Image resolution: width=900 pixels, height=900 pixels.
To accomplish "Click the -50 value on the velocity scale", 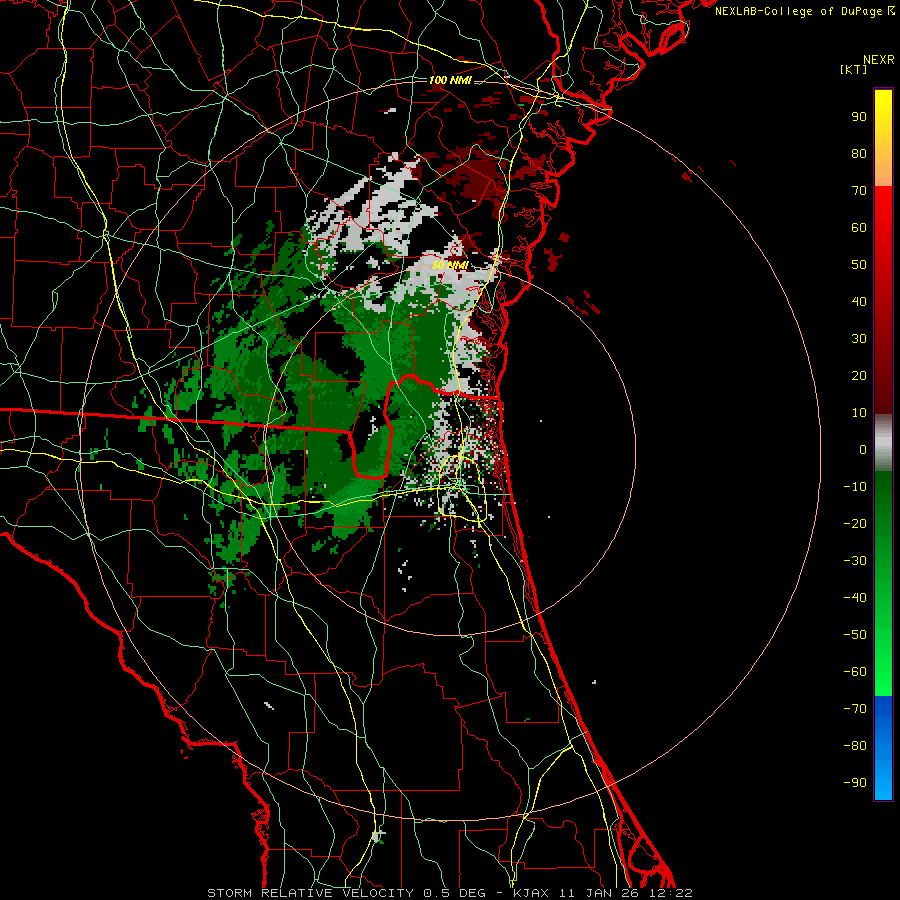I will pyautogui.click(x=855, y=635).
